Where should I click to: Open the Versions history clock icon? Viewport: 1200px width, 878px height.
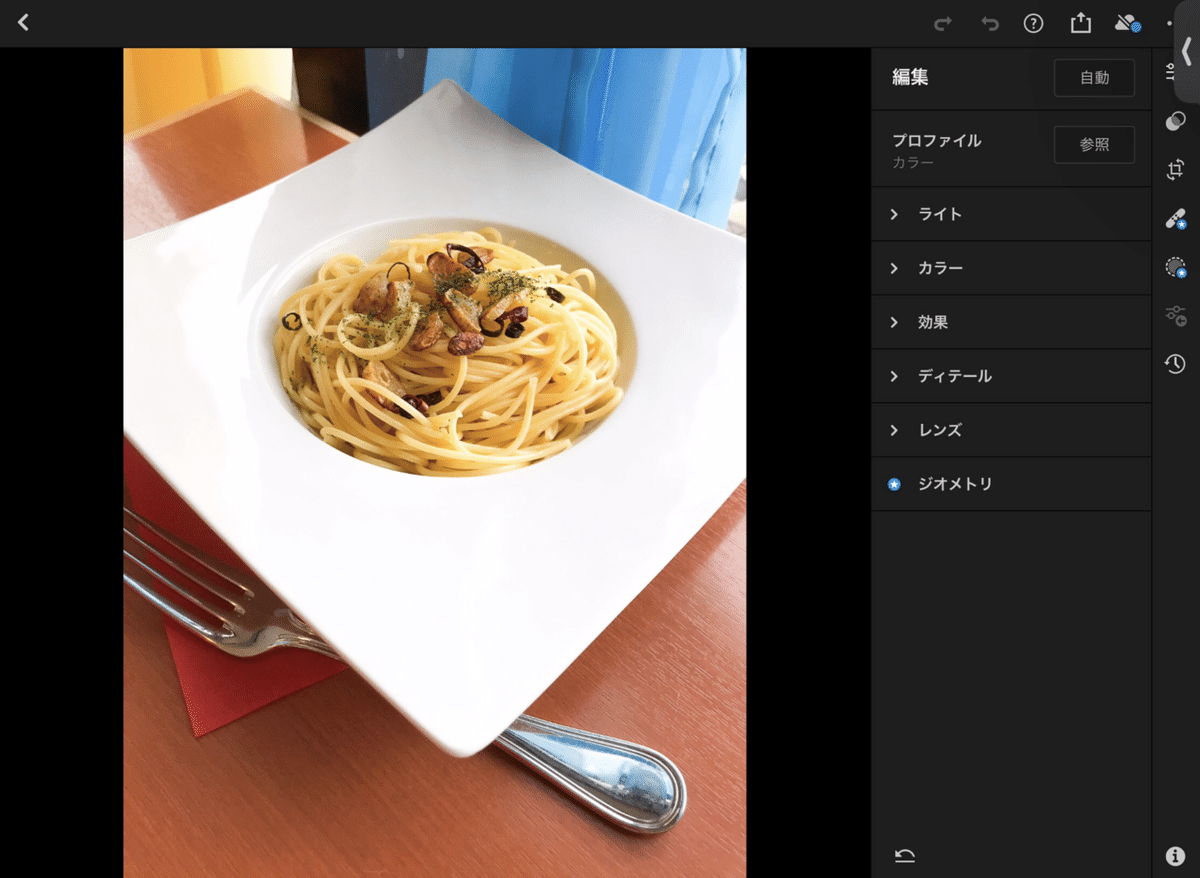click(x=1175, y=364)
